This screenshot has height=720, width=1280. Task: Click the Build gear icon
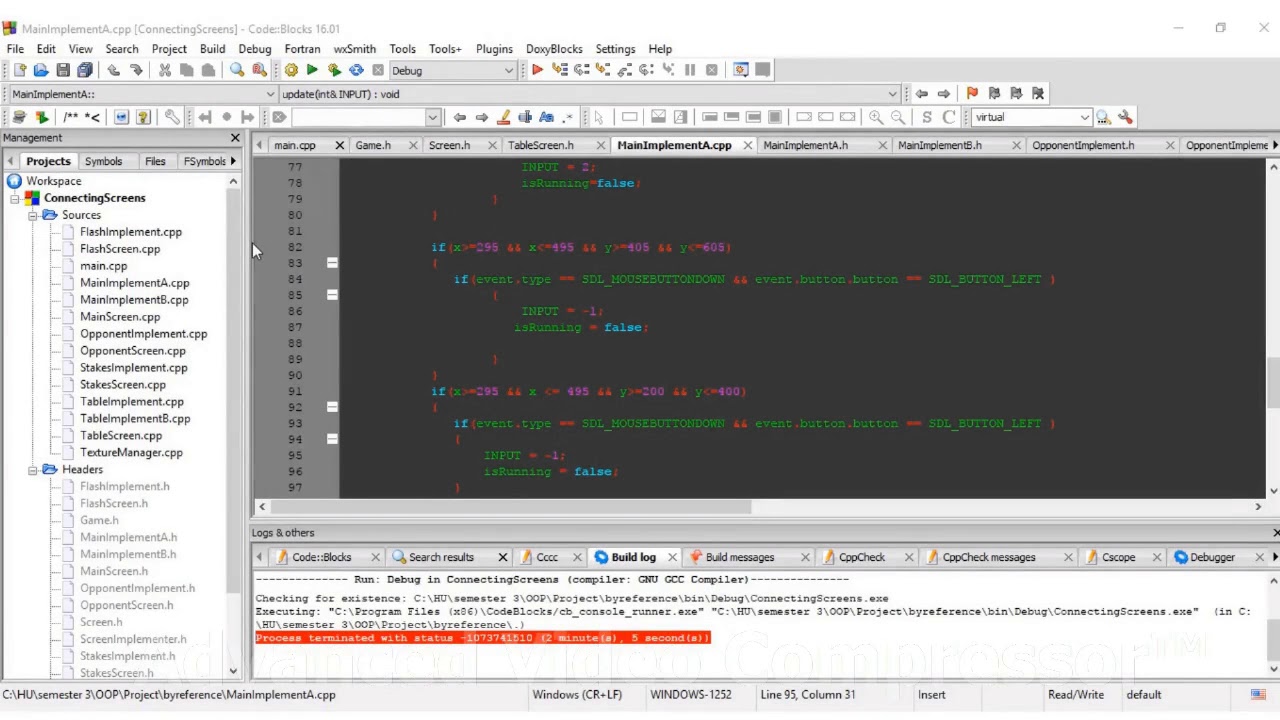[x=291, y=70]
